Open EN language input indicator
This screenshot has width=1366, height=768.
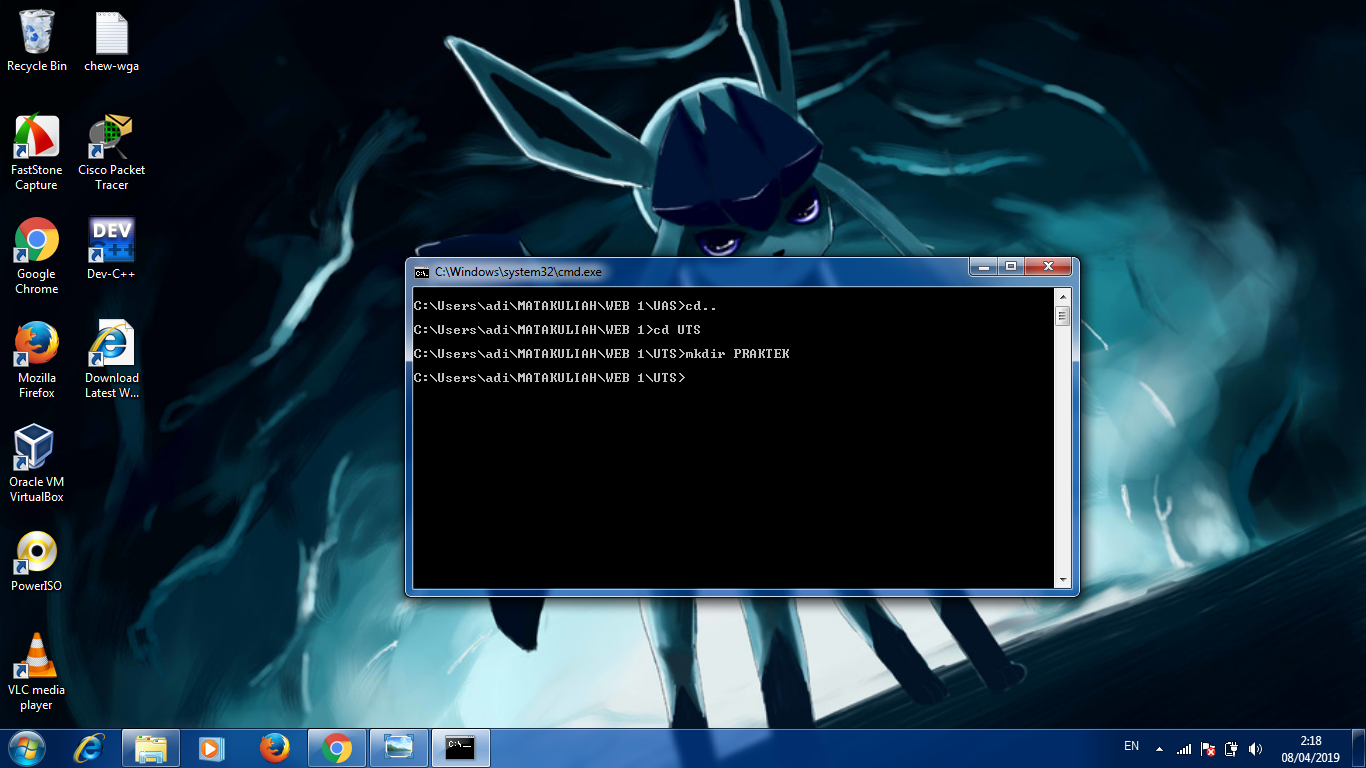coord(1131,746)
